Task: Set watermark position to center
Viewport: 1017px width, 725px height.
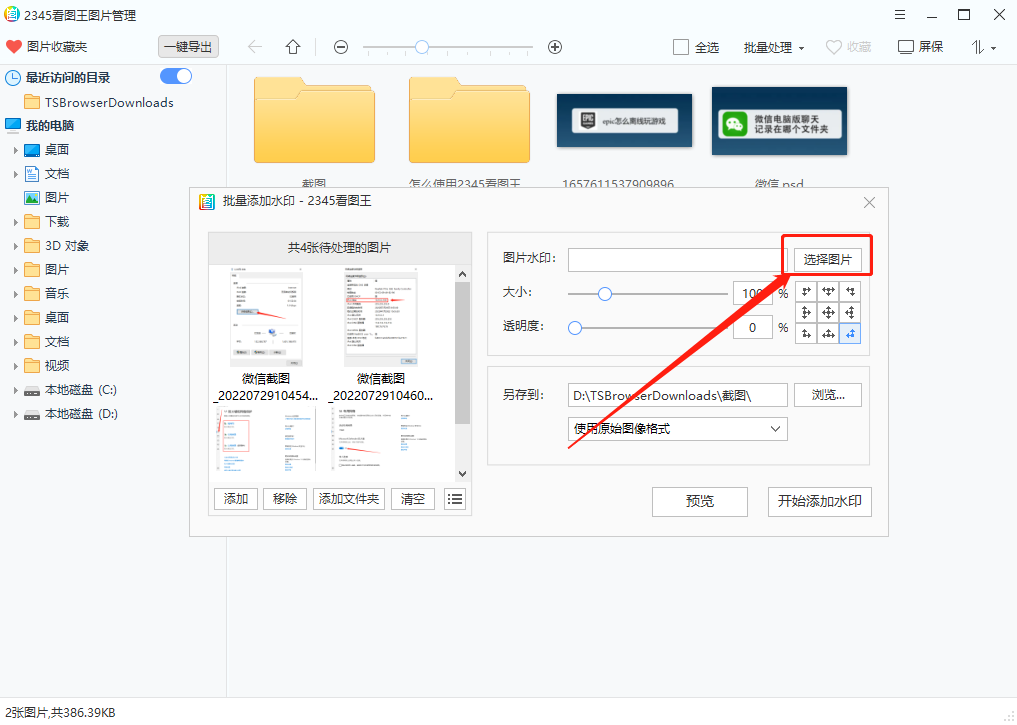Action: (x=828, y=312)
